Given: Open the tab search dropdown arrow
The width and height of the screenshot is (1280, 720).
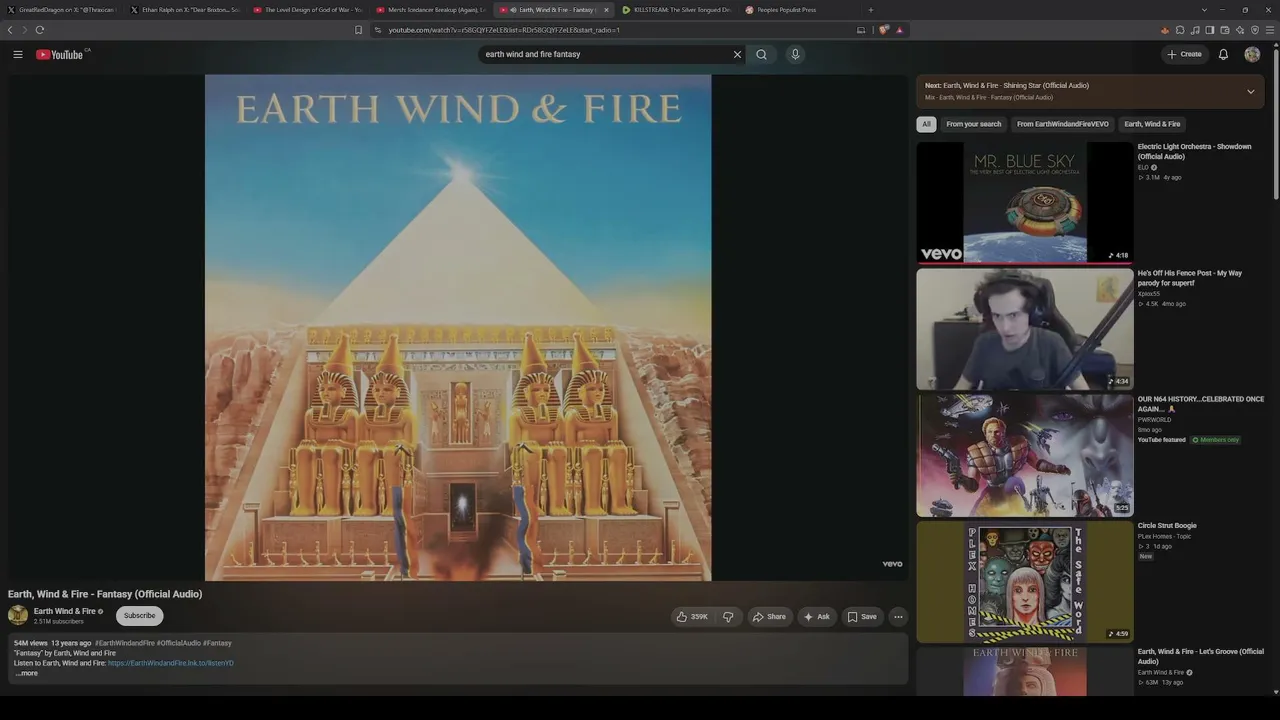Looking at the screenshot, I should tap(1203, 10).
